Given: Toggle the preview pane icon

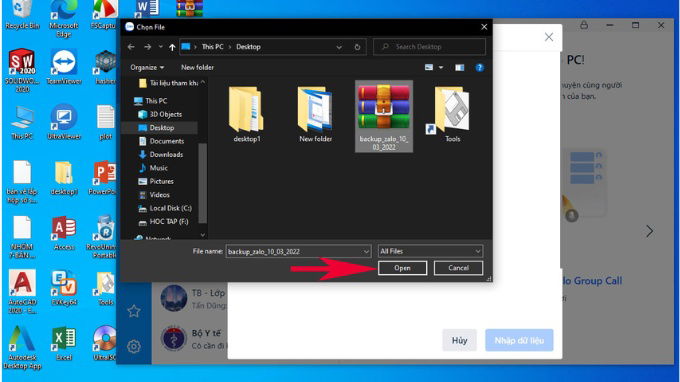Looking at the screenshot, I should click(459, 68).
